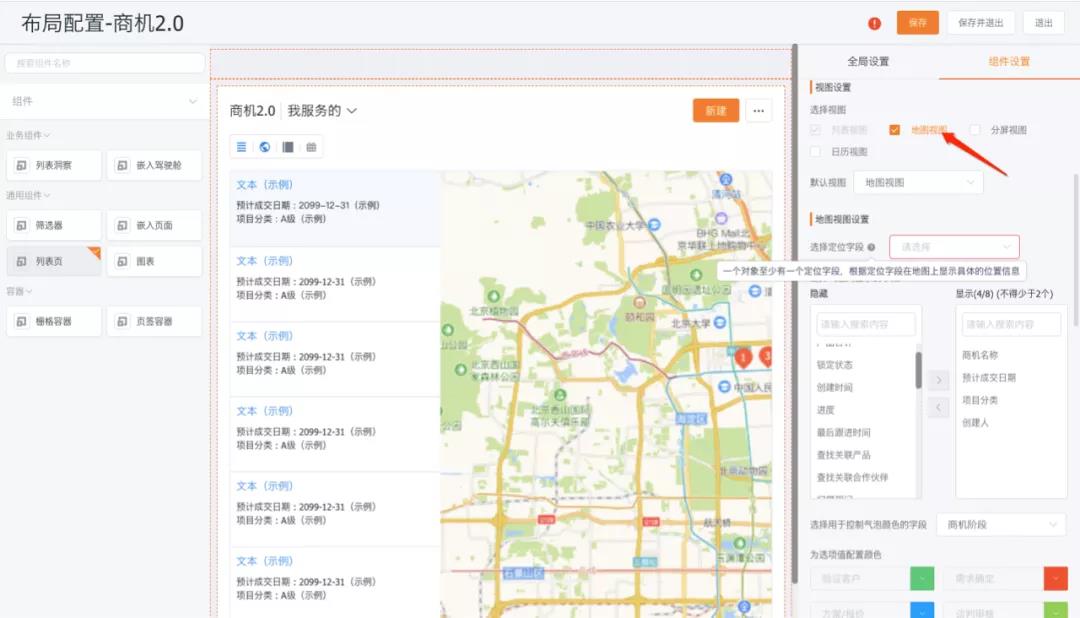Click help icon next to 选择定位字段

click(x=872, y=247)
